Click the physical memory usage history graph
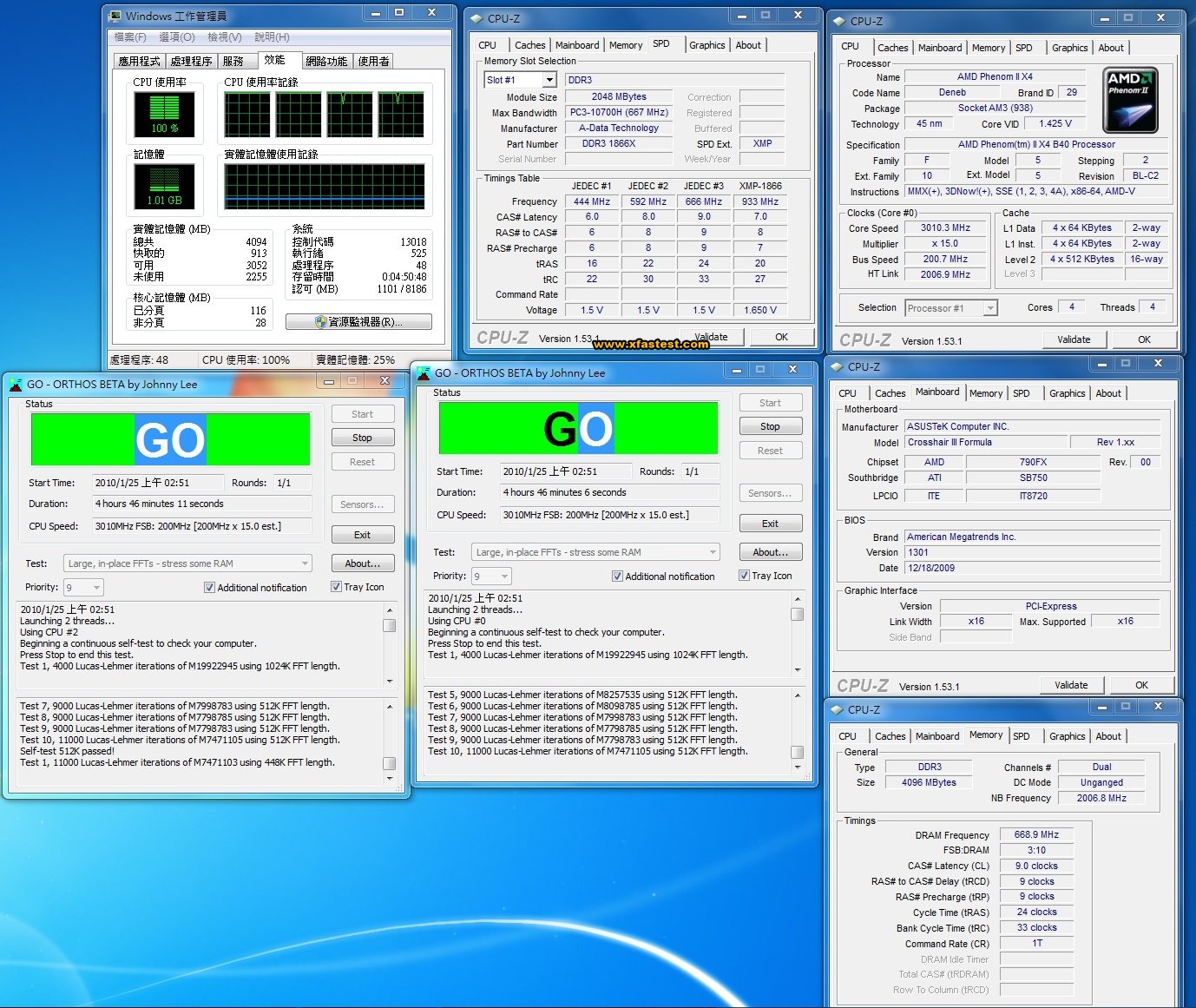Screen dimensions: 1196x1008 (324, 186)
